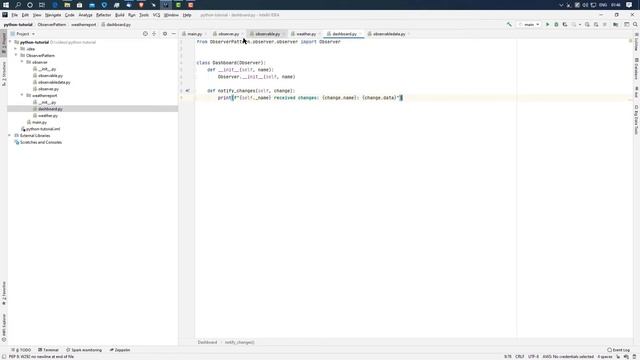Image resolution: width=640 pixels, height=360 pixels.
Task: Click notify_changes() in editor breadcrumb
Action: point(240,342)
